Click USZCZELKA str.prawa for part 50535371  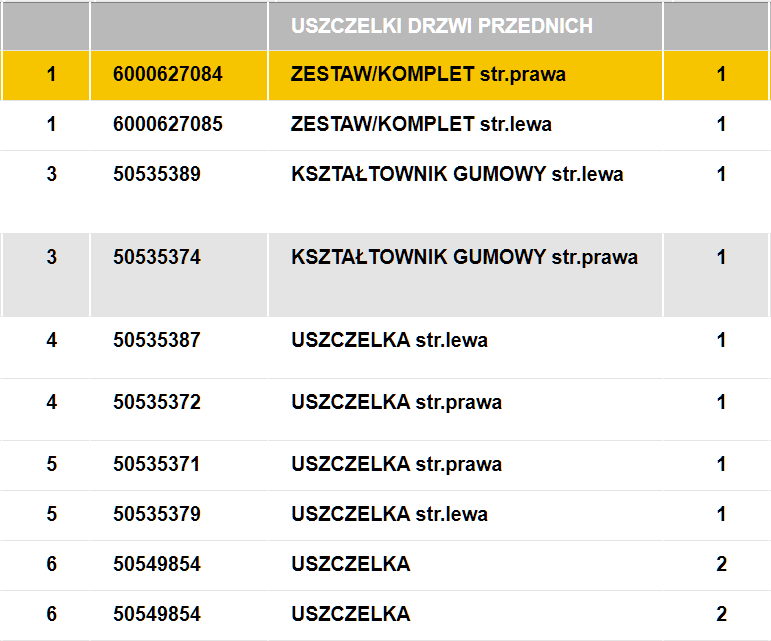[396, 465]
